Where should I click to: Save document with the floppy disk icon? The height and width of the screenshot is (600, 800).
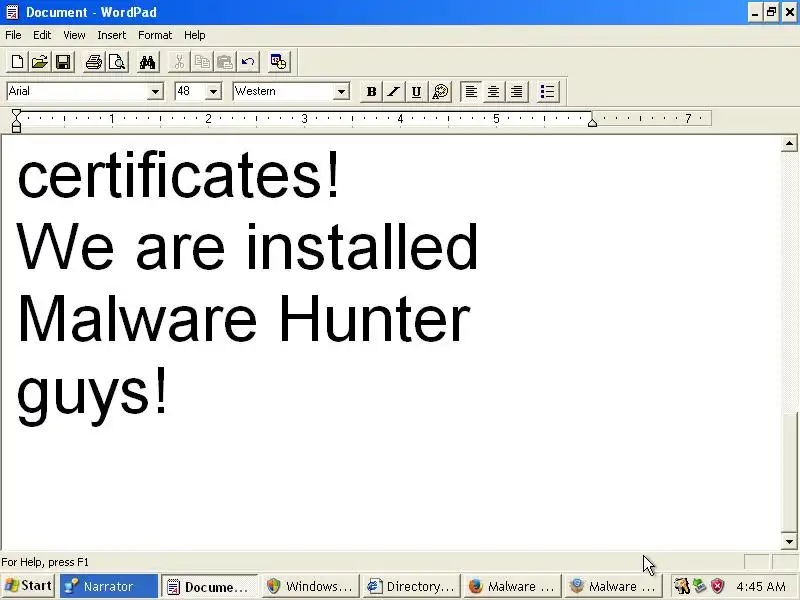point(63,62)
